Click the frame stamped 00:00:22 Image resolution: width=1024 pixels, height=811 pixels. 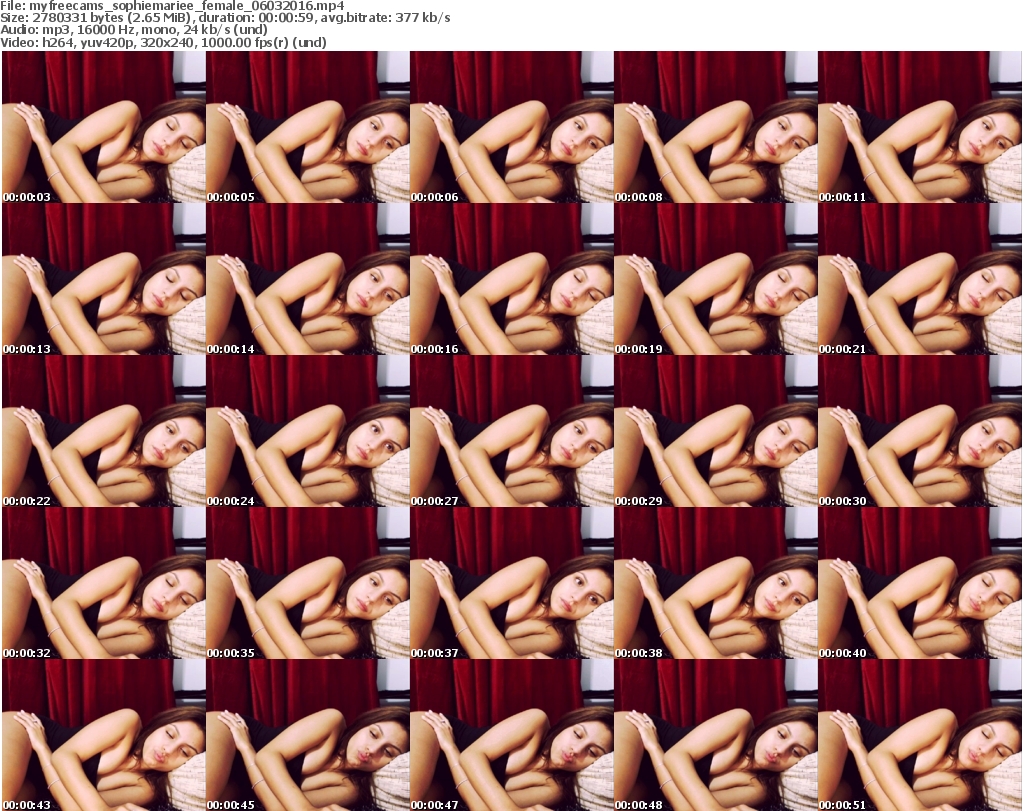coord(103,432)
